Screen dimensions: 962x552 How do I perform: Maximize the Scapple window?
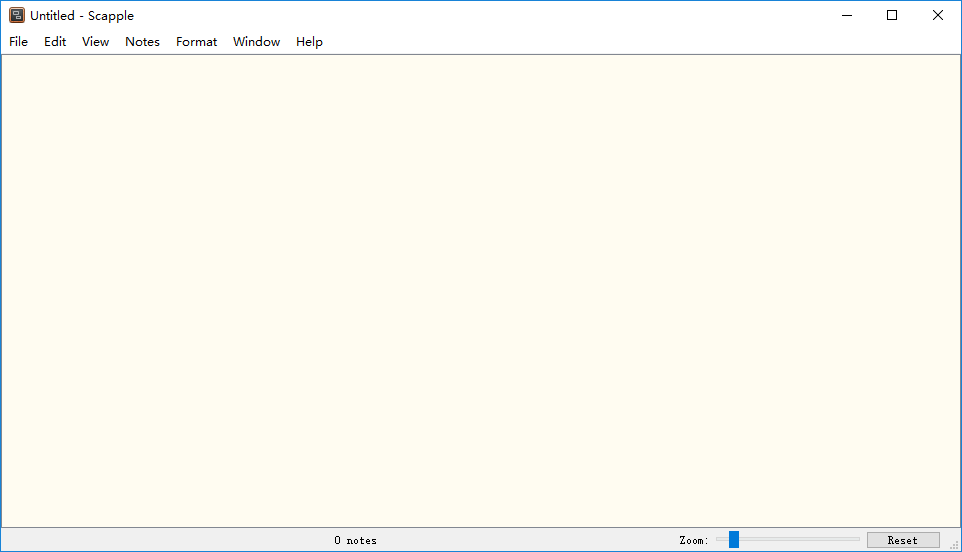coord(892,15)
